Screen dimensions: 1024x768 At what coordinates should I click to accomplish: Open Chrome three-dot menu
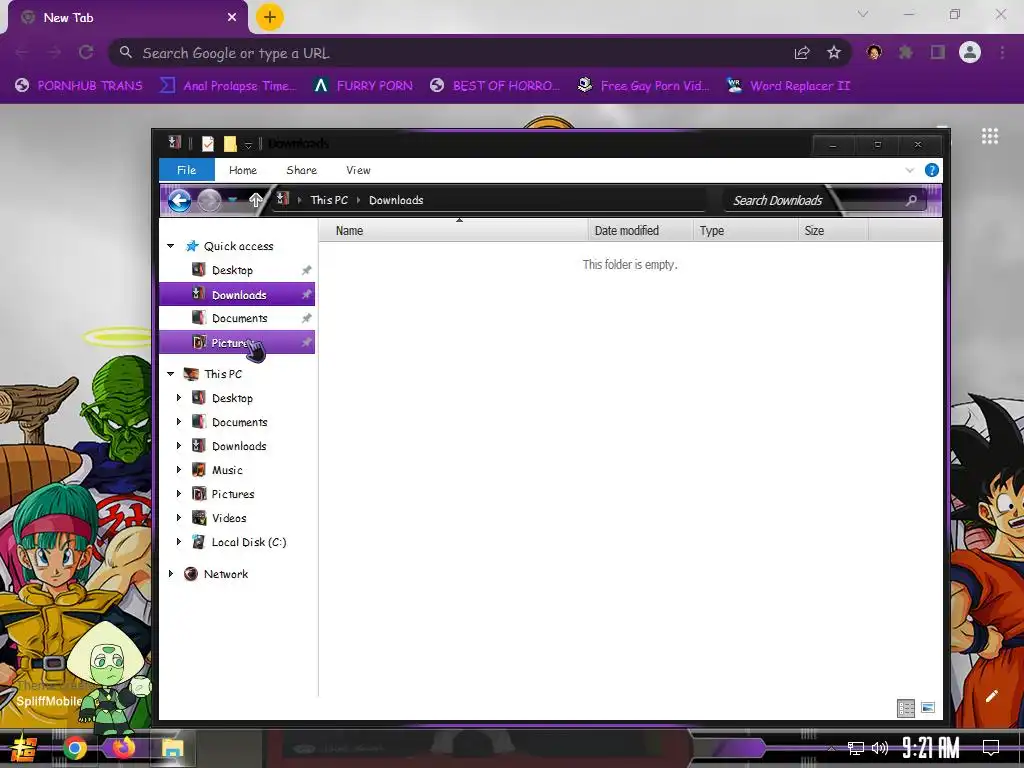coord(1002,52)
